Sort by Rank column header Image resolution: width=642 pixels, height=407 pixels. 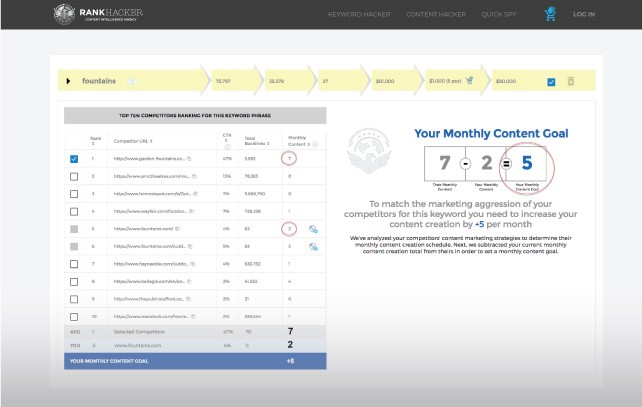click(95, 141)
